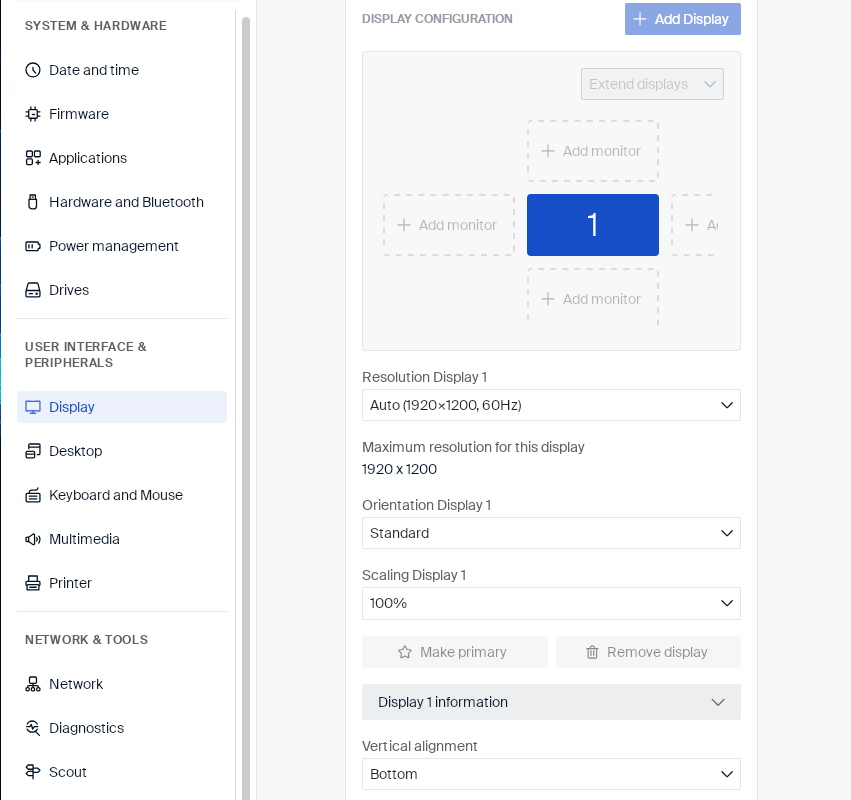This screenshot has width=851, height=800.
Task: Click the Printer icon in sidebar
Action: 33,583
